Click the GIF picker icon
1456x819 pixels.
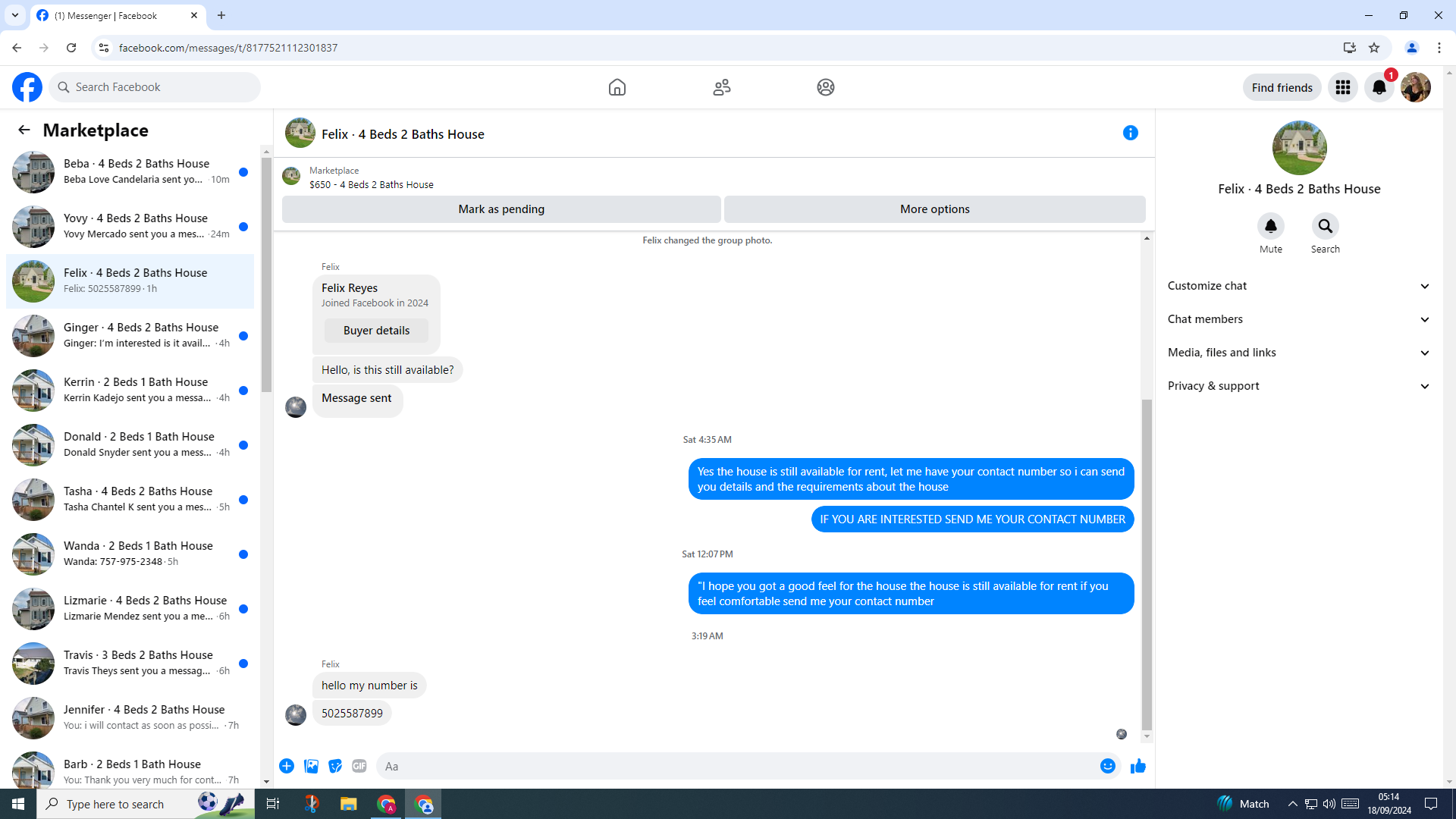pyautogui.click(x=359, y=766)
